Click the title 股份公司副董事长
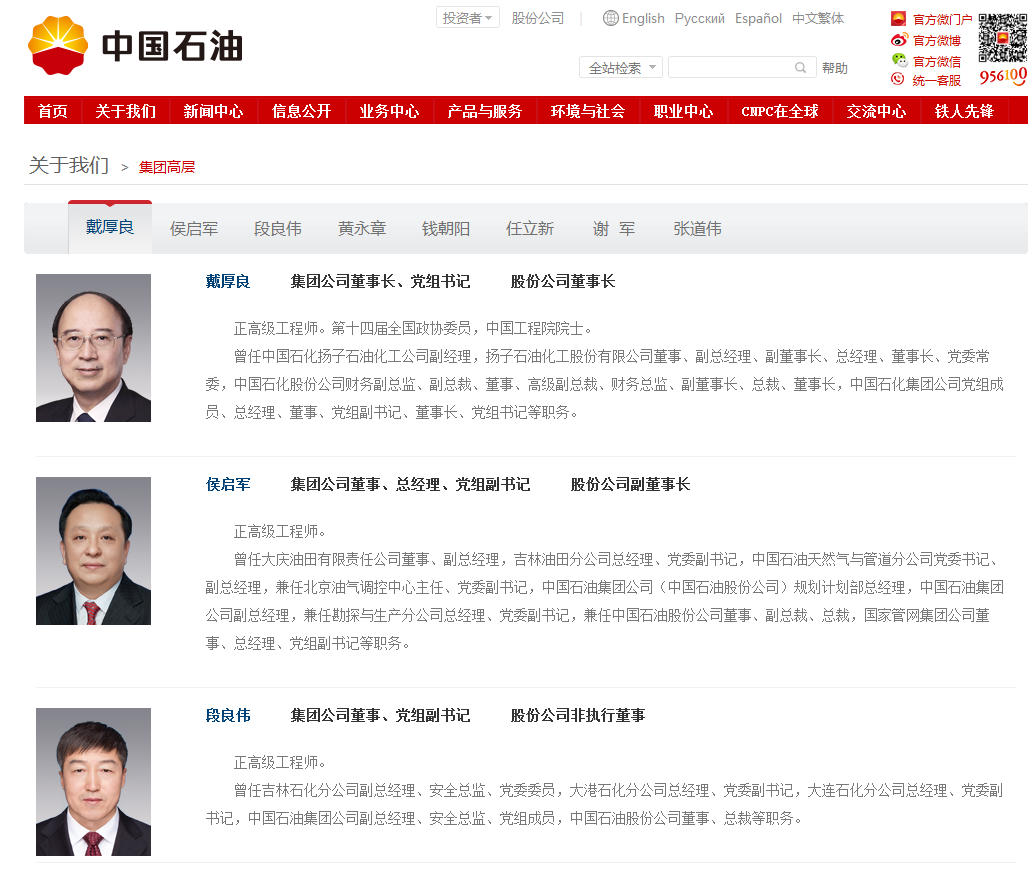Image resolution: width=1035 pixels, height=874 pixels. tap(630, 485)
